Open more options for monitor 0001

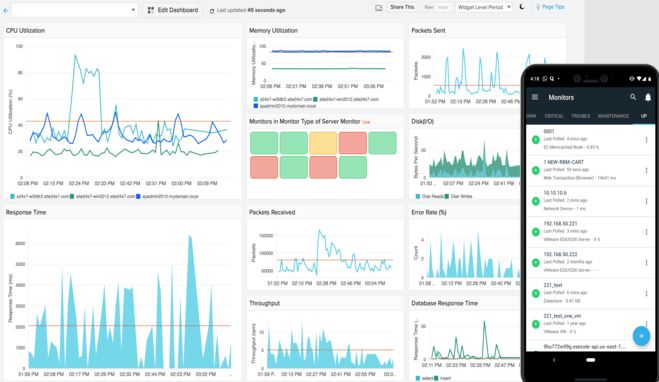tap(646, 140)
